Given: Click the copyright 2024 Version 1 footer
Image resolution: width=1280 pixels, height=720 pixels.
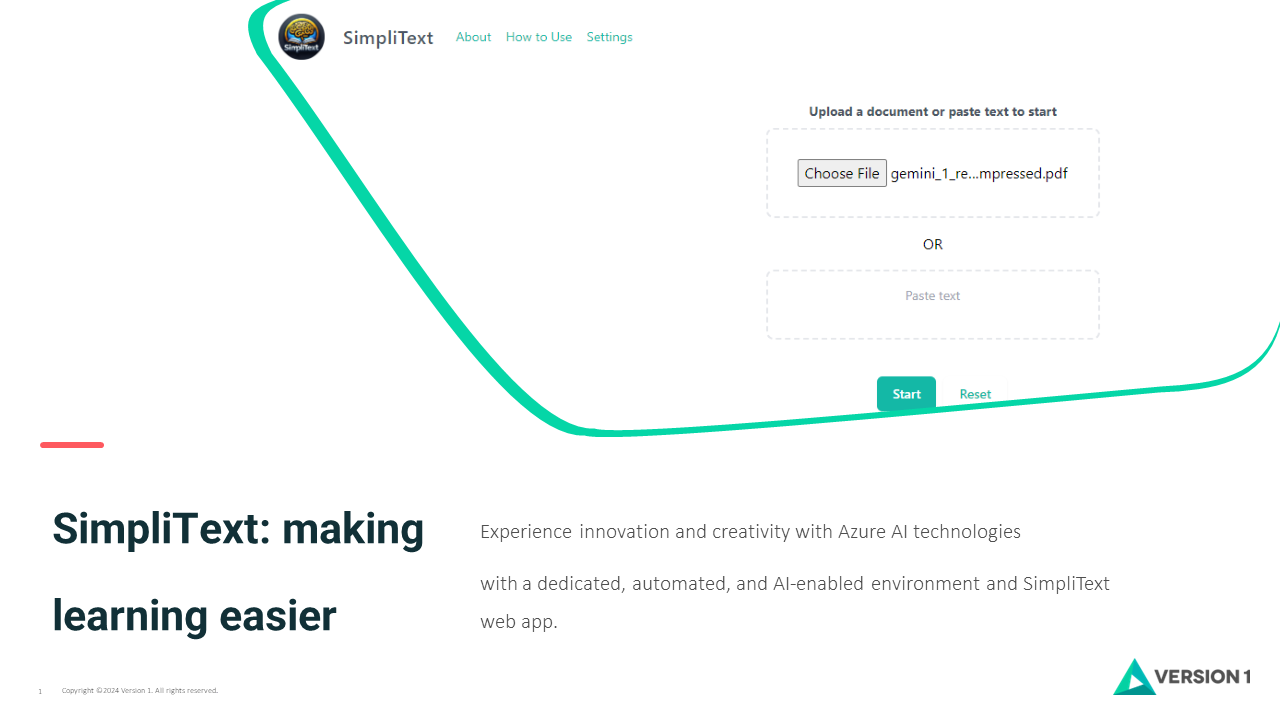Looking at the screenshot, I should coord(140,691).
